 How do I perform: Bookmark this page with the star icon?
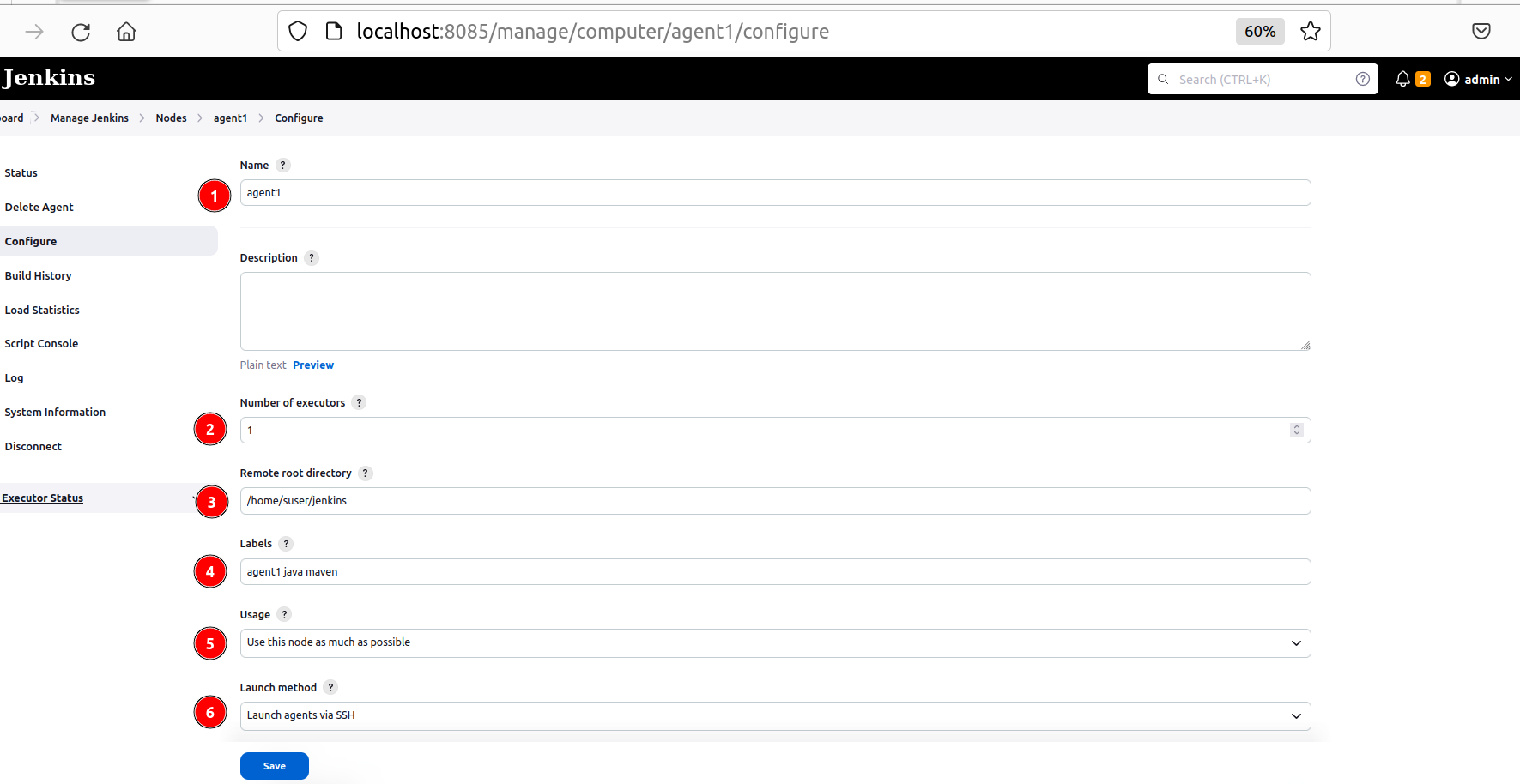coord(1310,32)
